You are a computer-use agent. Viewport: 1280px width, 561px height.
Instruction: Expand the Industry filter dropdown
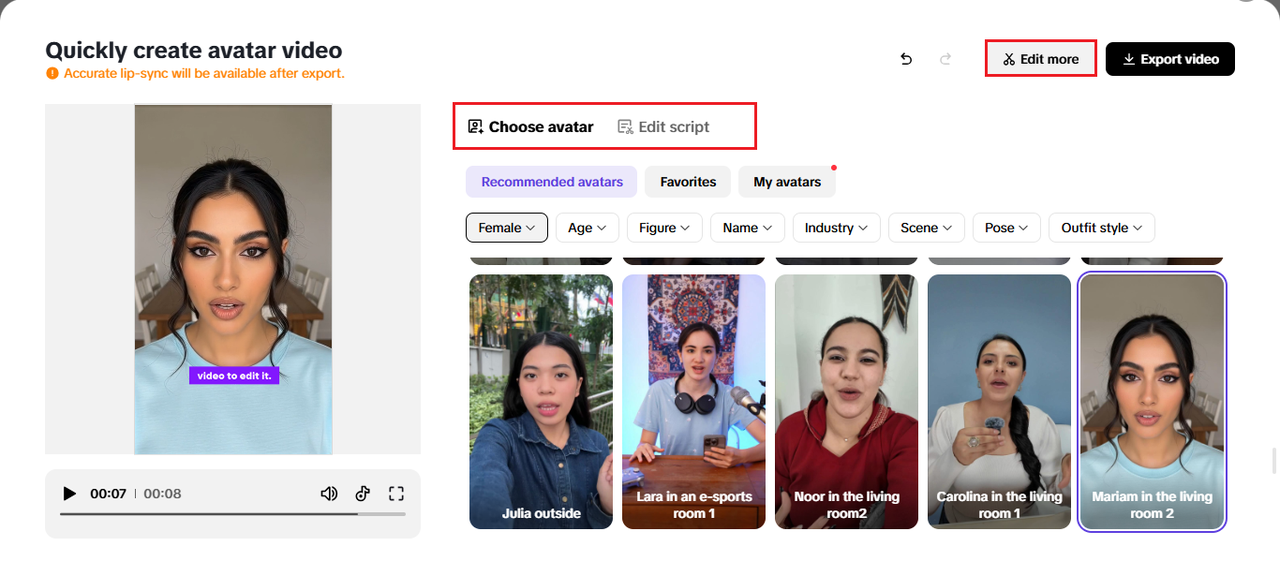point(836,228)
